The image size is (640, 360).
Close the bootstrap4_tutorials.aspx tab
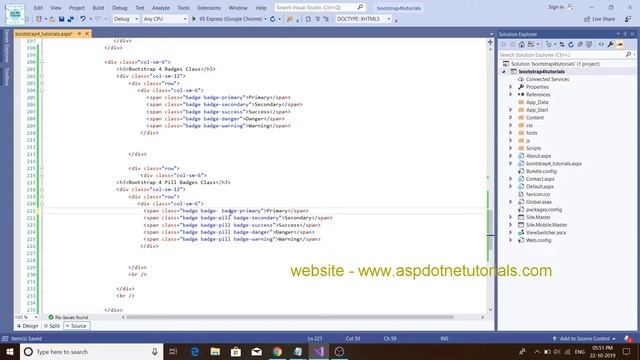[87, 33]
